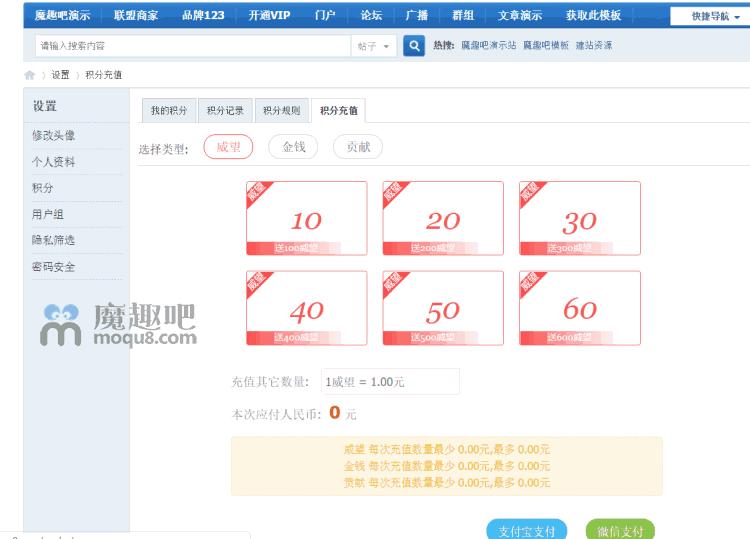Expand the 帖子 search type dropdown
Viewport: 750px width, 539px height.
(374, 46)
